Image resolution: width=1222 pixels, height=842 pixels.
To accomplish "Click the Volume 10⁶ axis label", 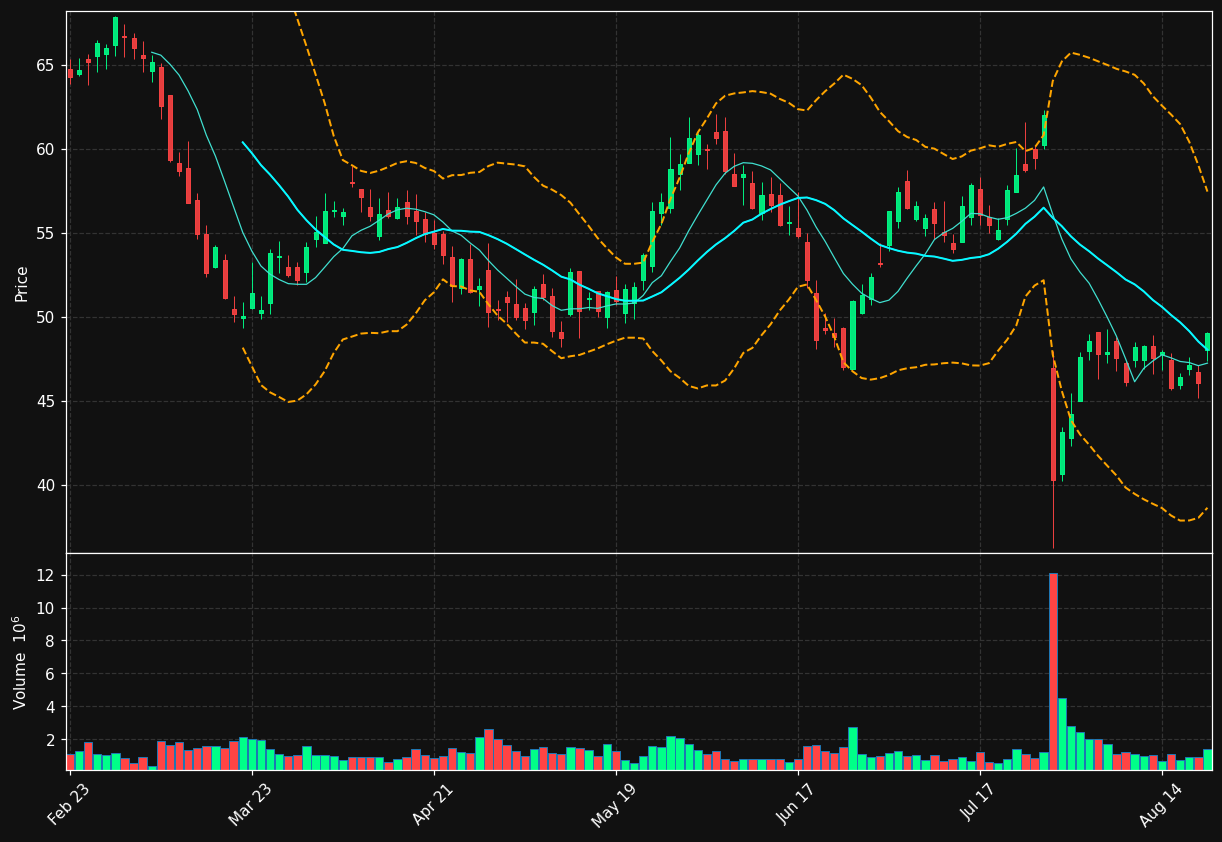I will click(20, 662).
